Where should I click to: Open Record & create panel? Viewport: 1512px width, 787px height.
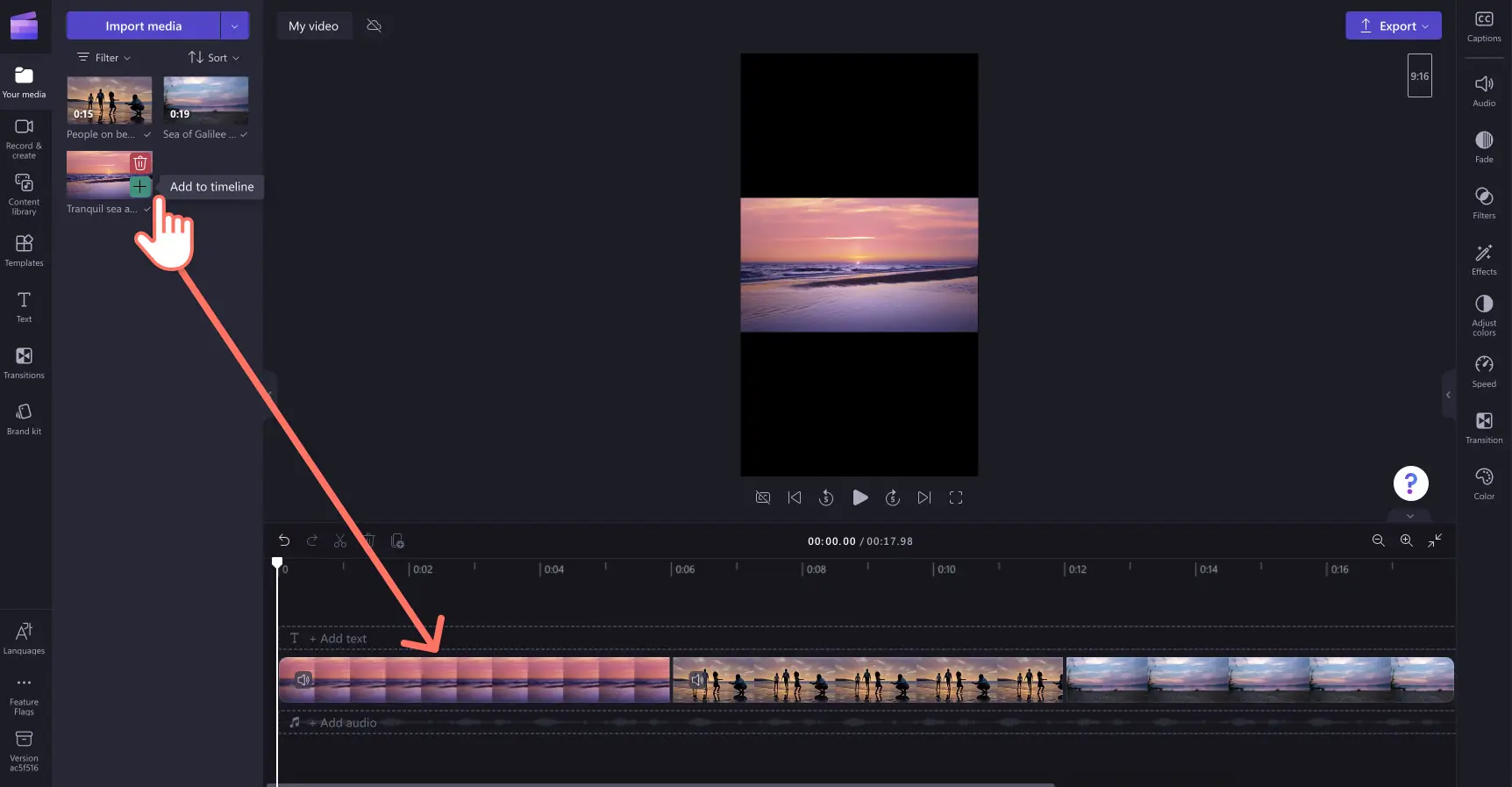point(24,139)
